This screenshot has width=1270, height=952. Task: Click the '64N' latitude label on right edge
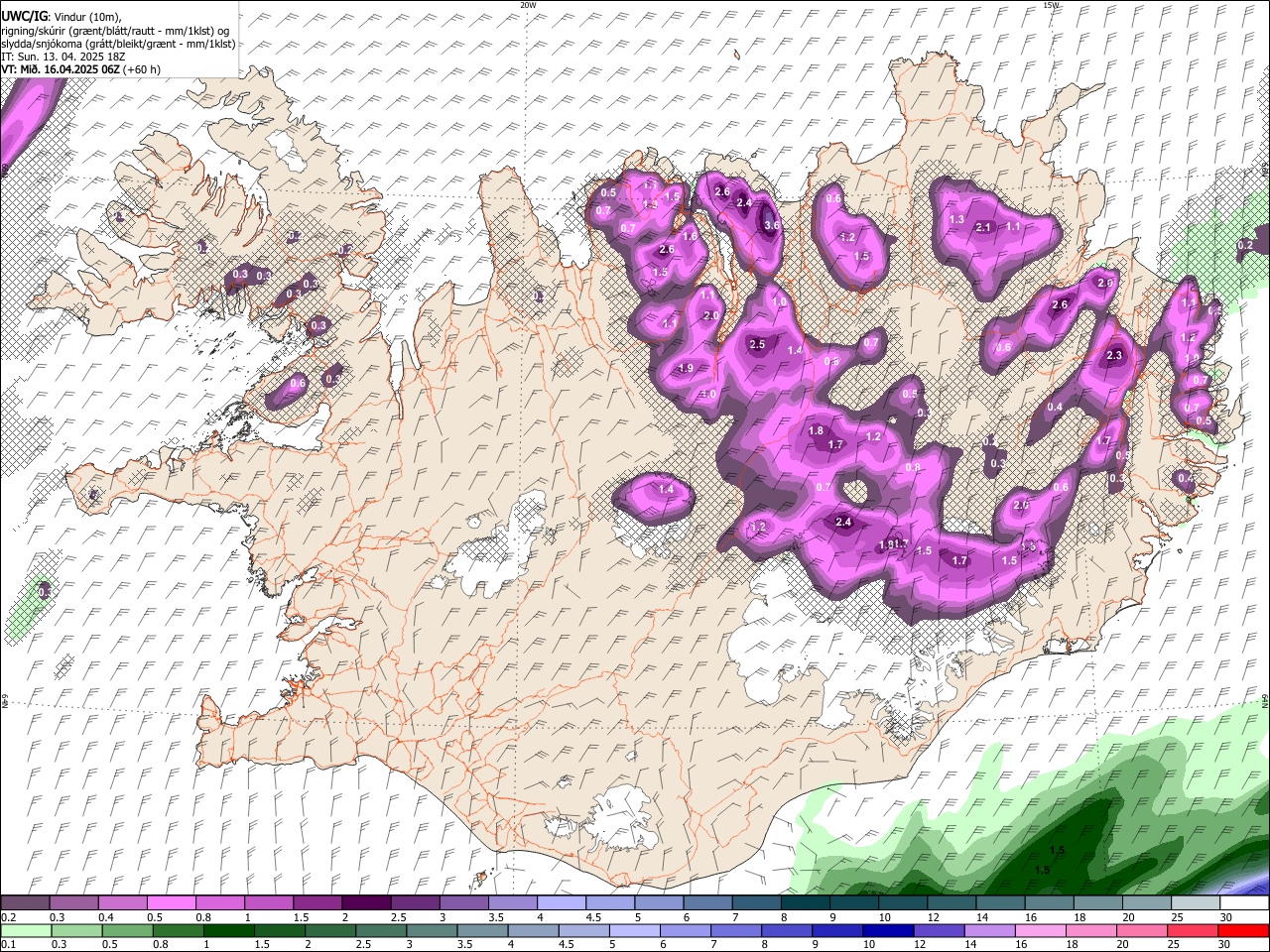pos(1265,701)
